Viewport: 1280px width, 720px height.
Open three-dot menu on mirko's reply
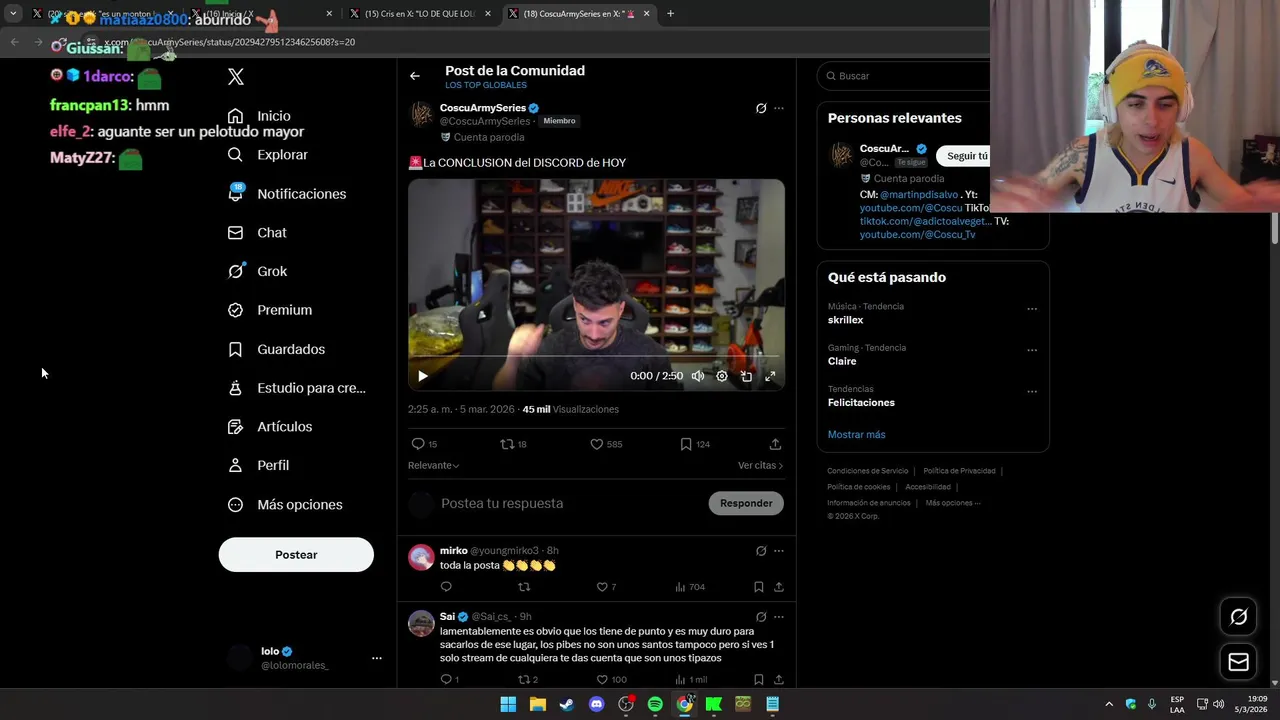(779, 551)
